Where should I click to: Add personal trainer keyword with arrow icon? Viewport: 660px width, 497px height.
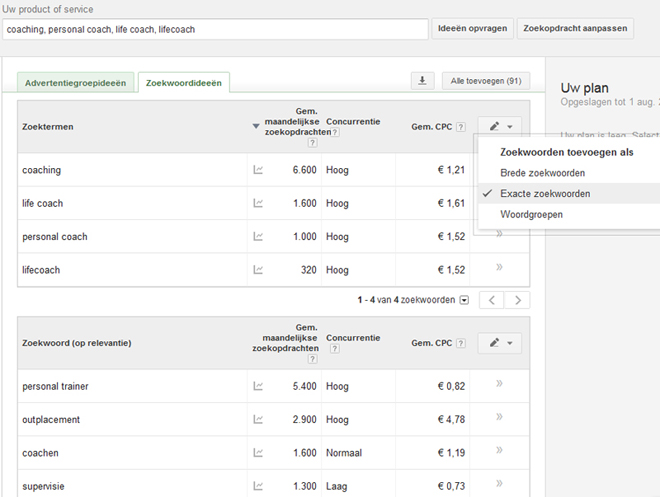click(x=499, y=383)
